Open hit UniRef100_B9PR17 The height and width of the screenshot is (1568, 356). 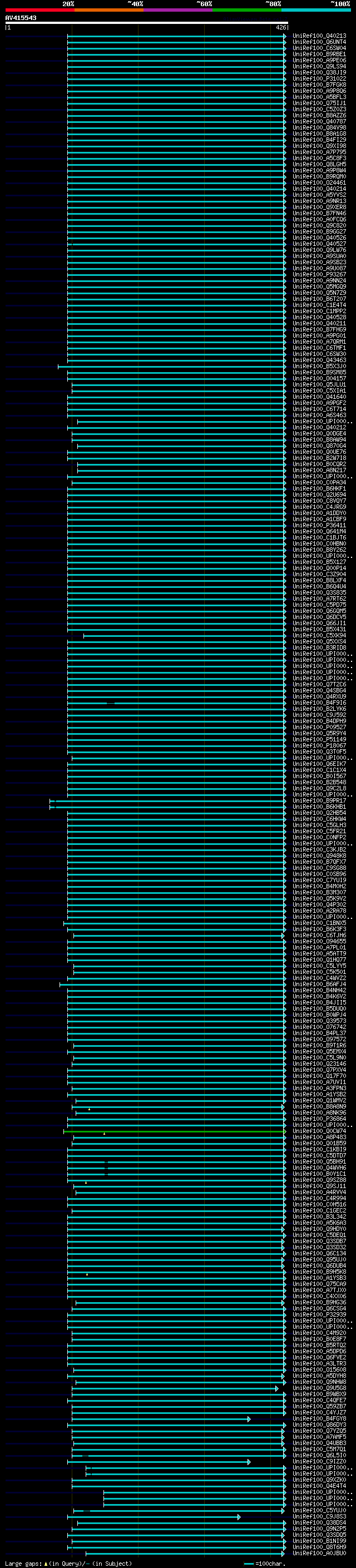click(x=319, y=801)
